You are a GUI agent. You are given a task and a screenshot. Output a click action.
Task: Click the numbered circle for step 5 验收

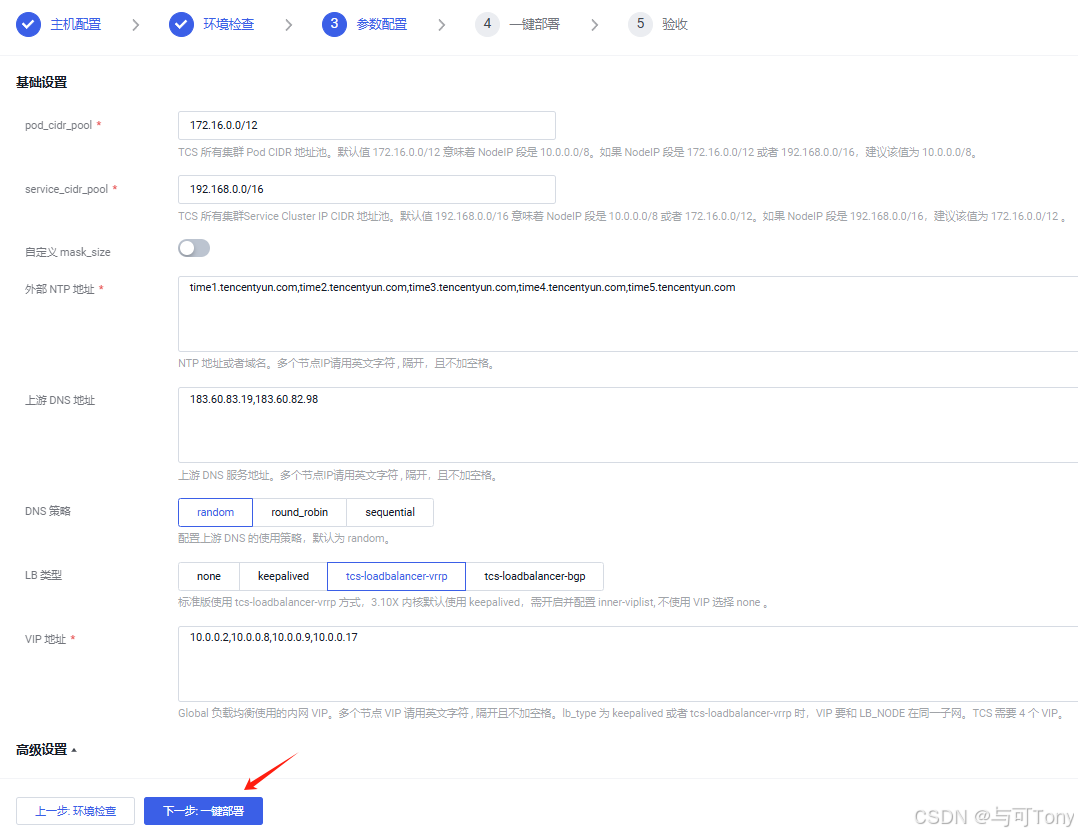[639, 24]
